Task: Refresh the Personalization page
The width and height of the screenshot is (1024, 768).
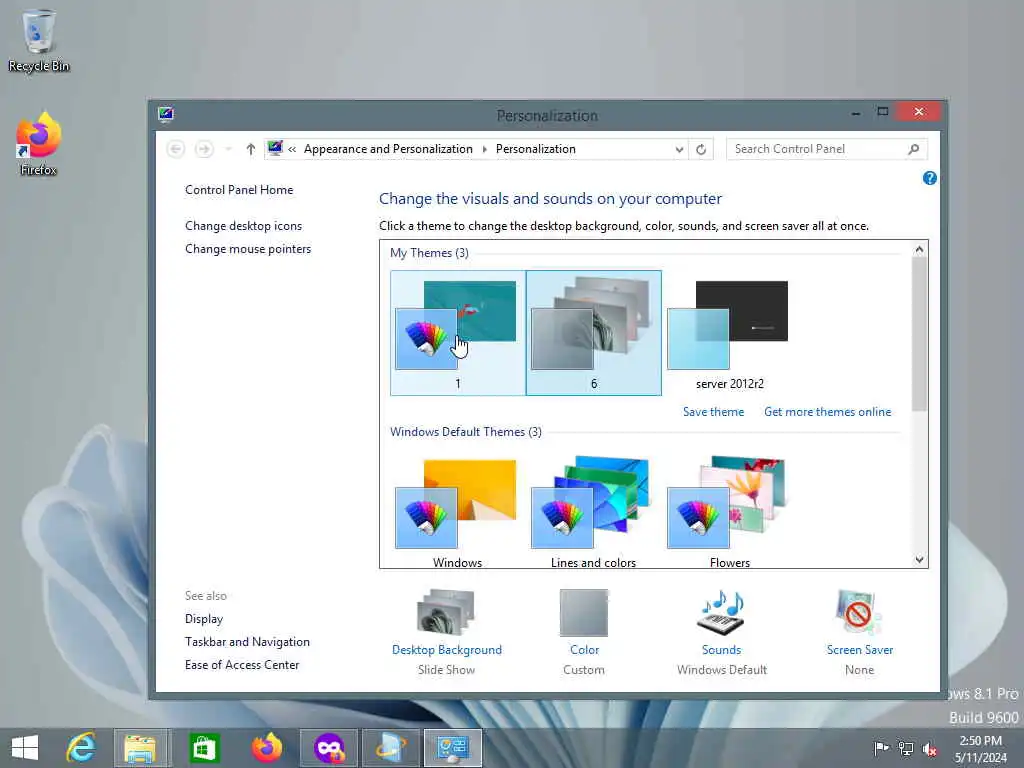Action: (701, 149)
